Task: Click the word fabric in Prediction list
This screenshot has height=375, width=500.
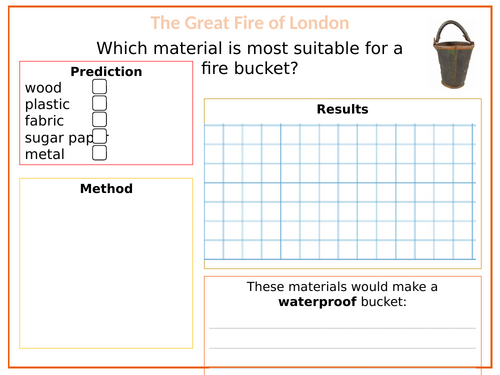Action: click(x=44, y=121)
